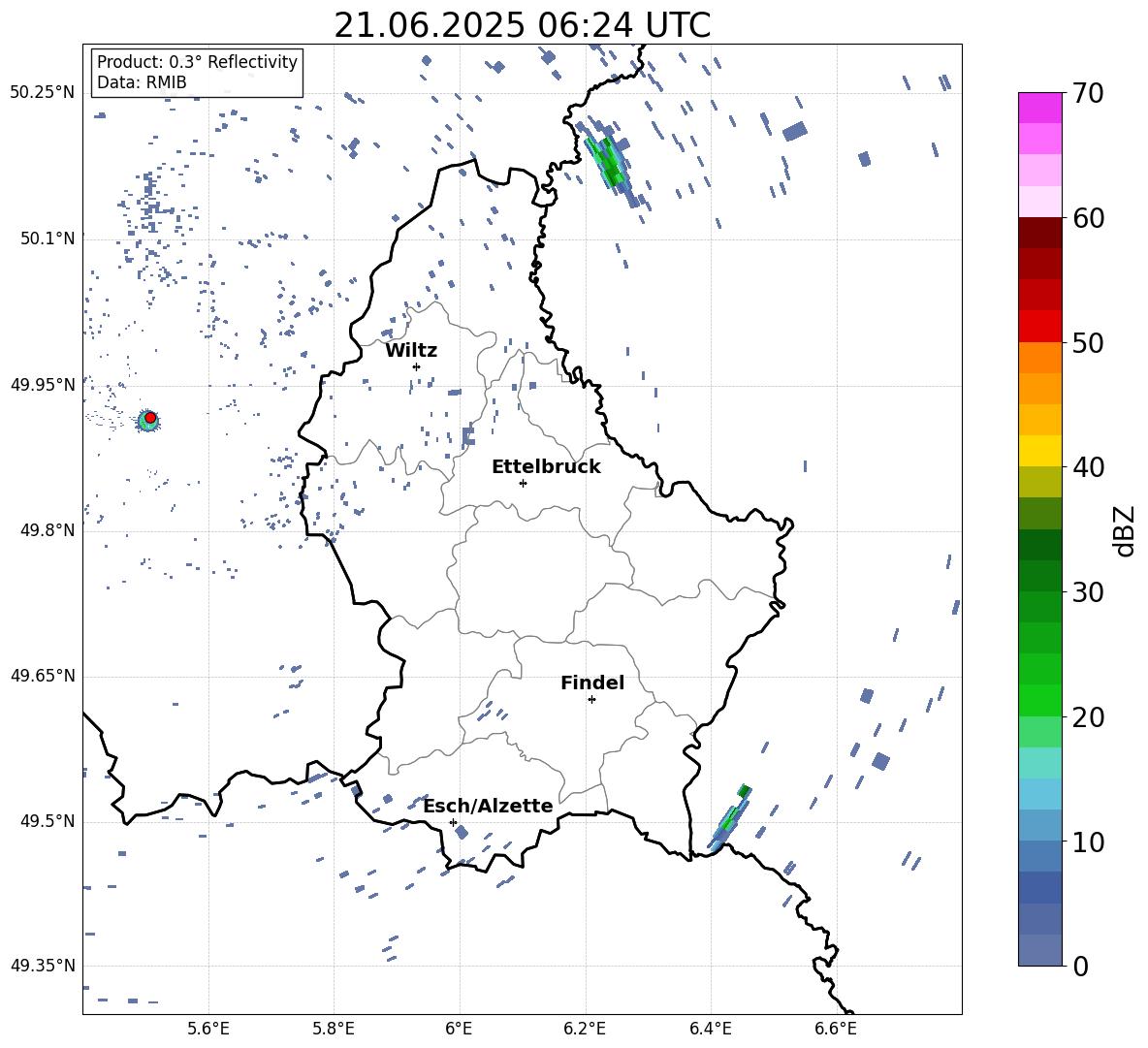Click the title '21.06.2025 06:24 UTC'

522,25
